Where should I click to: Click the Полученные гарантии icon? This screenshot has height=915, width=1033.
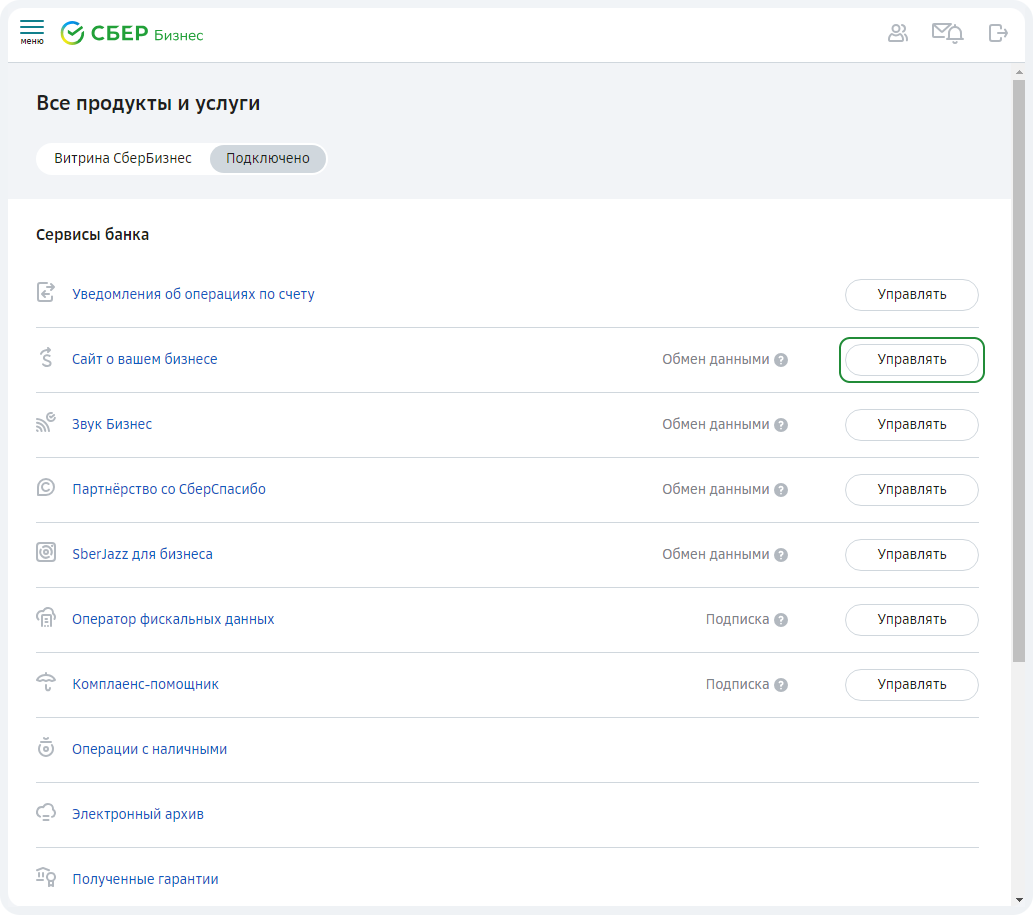tap(45, 877)
